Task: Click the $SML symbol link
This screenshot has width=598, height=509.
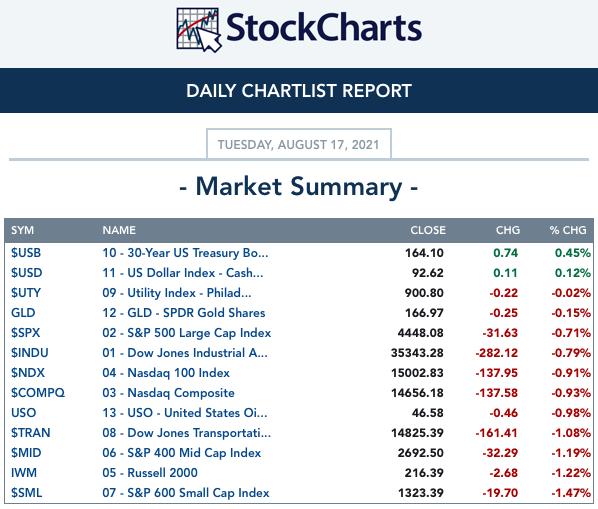Action: (26, 493)
